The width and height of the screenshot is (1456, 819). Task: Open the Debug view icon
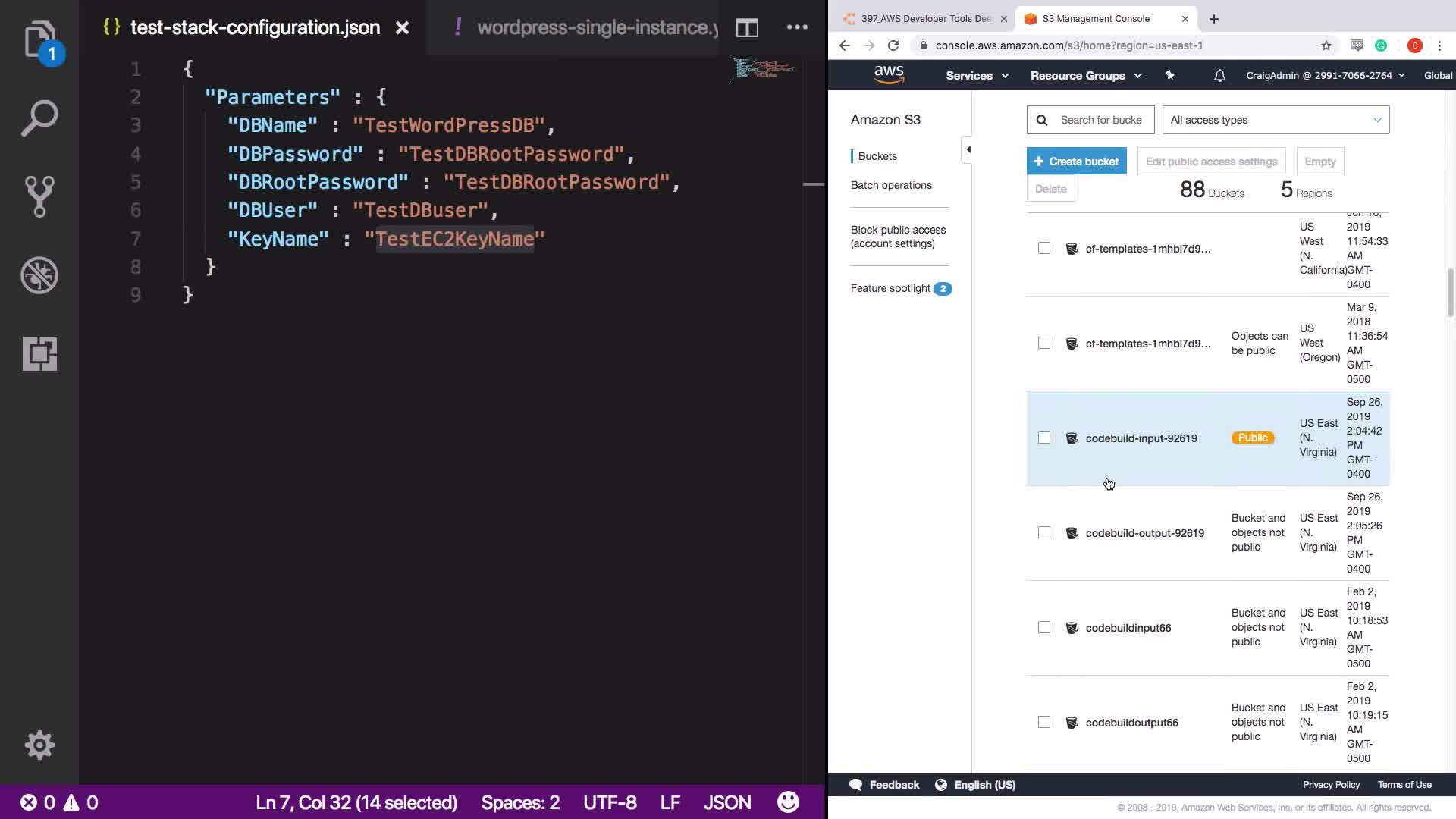coord(39,275)
